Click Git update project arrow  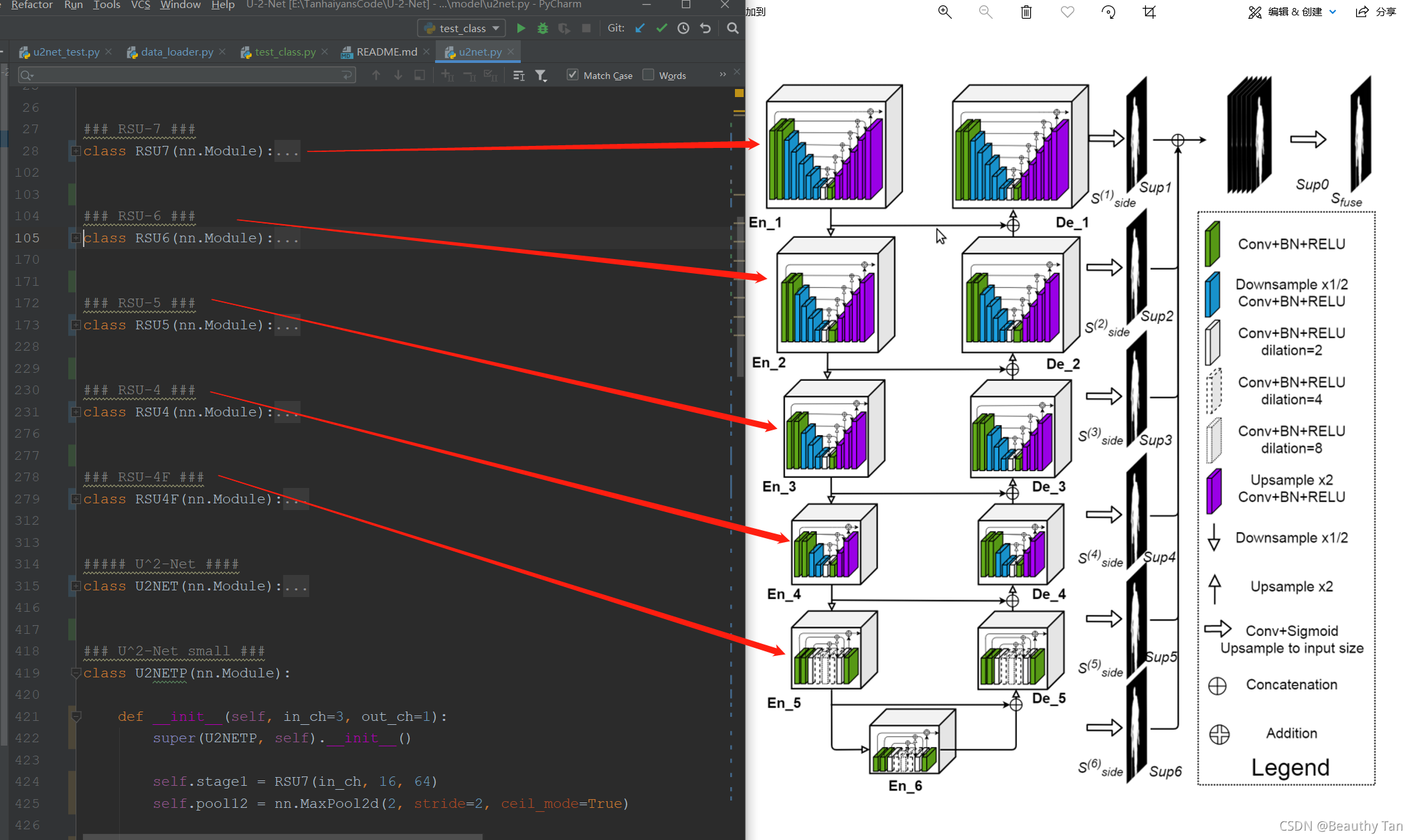(x=640, y=28)
